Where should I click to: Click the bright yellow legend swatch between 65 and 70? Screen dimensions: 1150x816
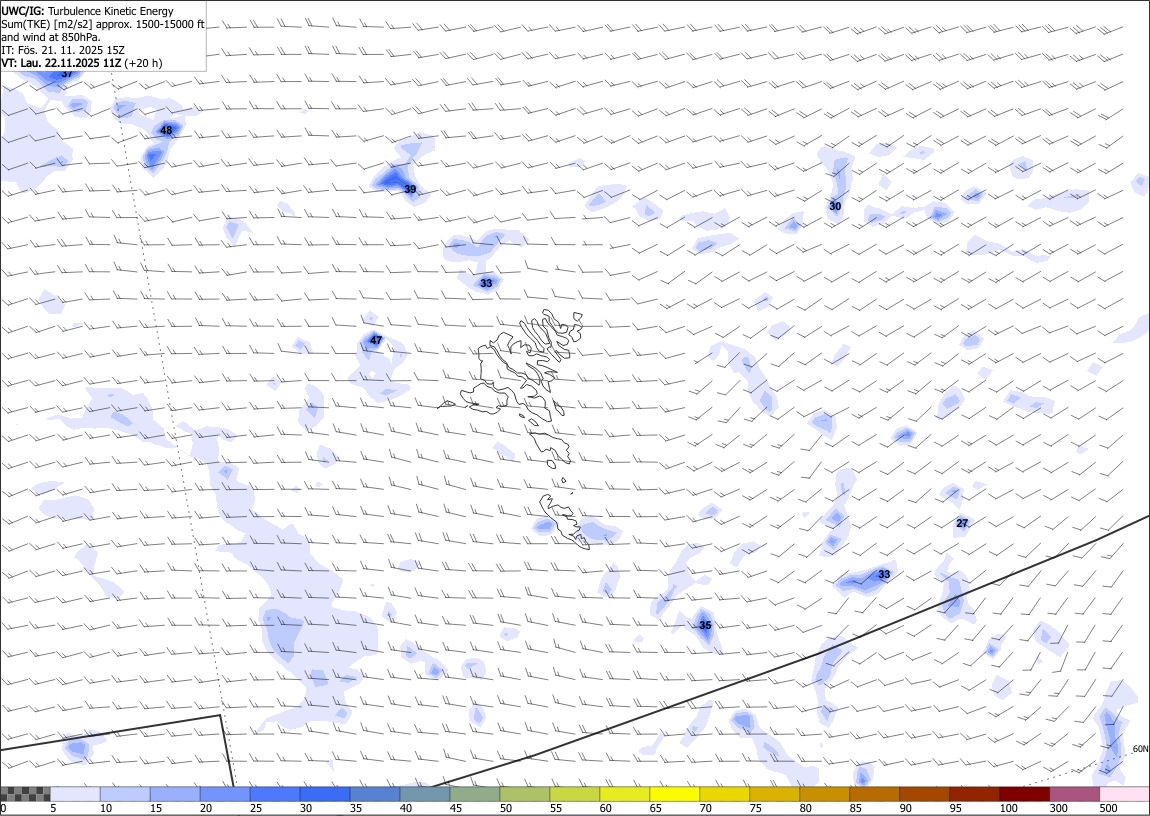tap(675, 793)
